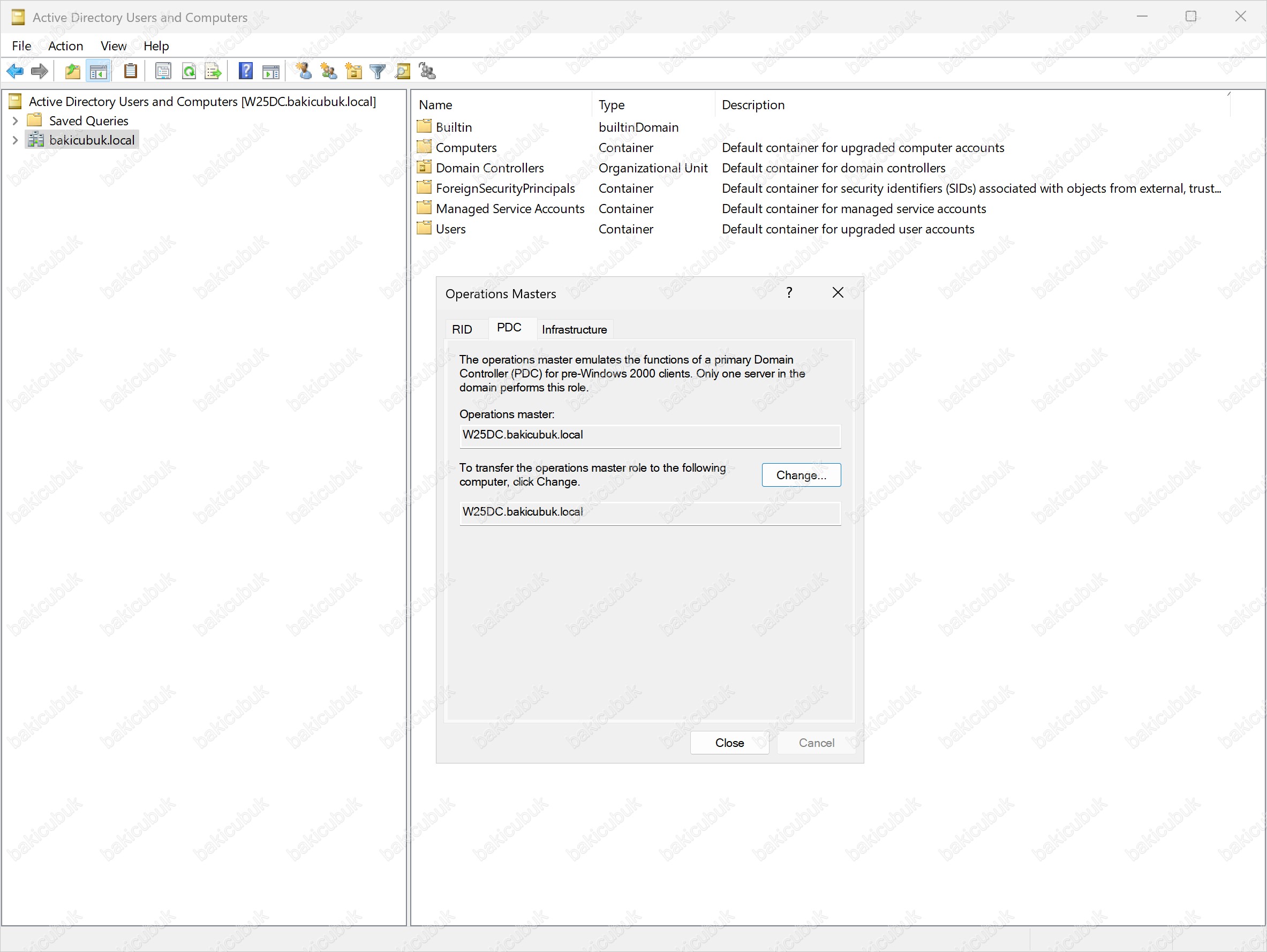Viewport: 1267px width, 952px height.
Task: Click the Create new organizational unit icon
Action: click(x=353, y=72)
